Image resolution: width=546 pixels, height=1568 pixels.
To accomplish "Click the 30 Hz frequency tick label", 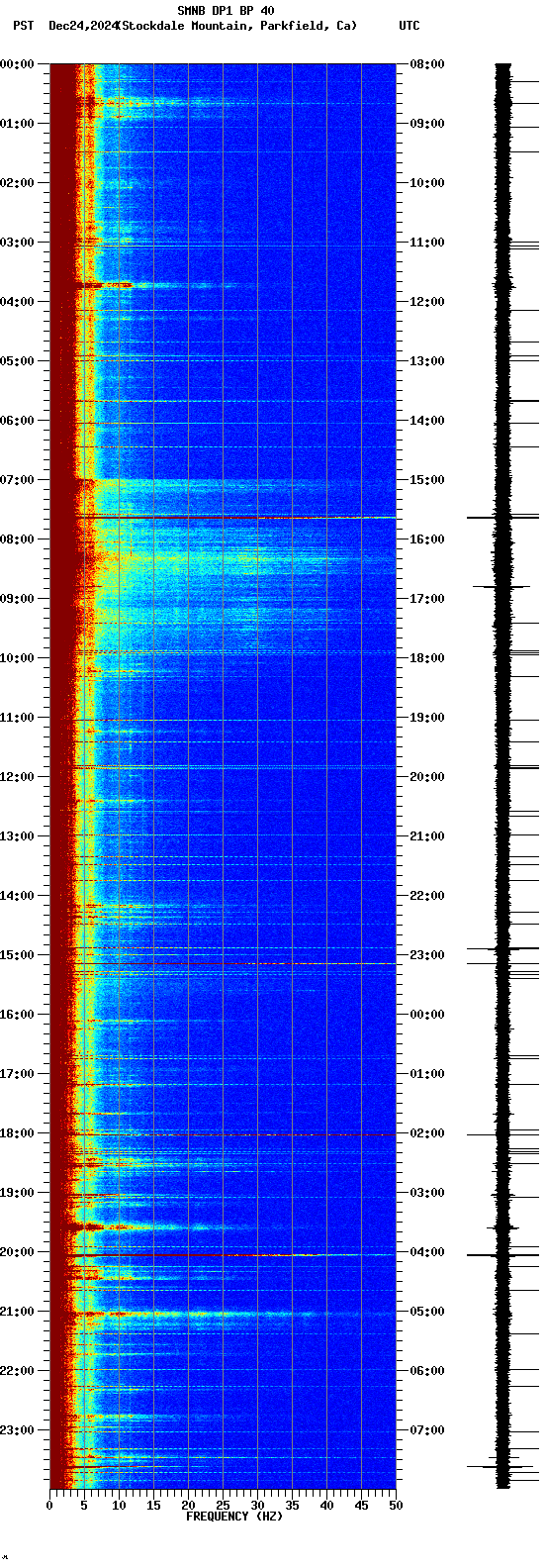I will [x=257, y=1506].
